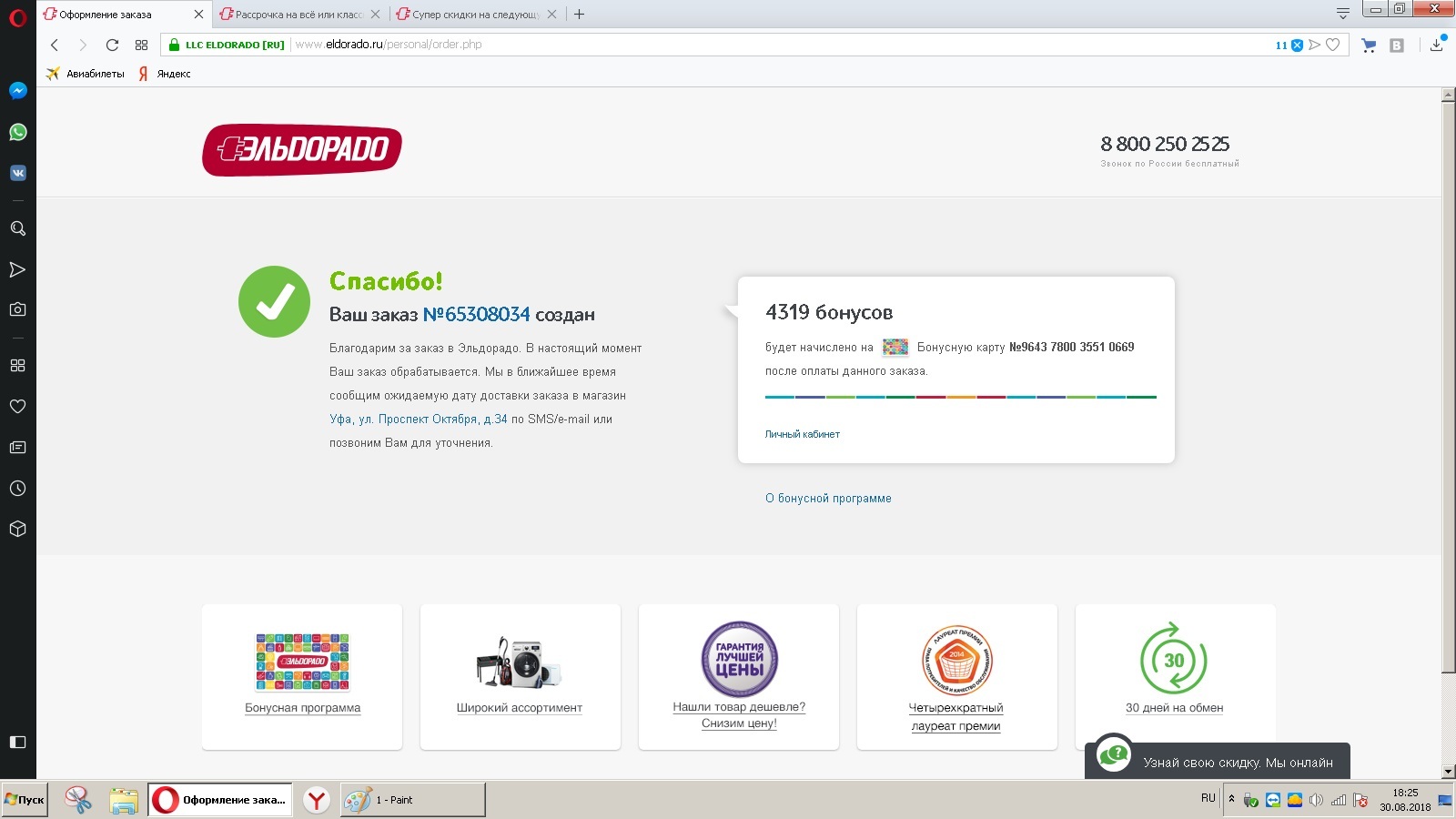Change RU input language indicator
Image resolution: width=1456 pixels, height=819 pixels.
click(x=1208, y=798)
